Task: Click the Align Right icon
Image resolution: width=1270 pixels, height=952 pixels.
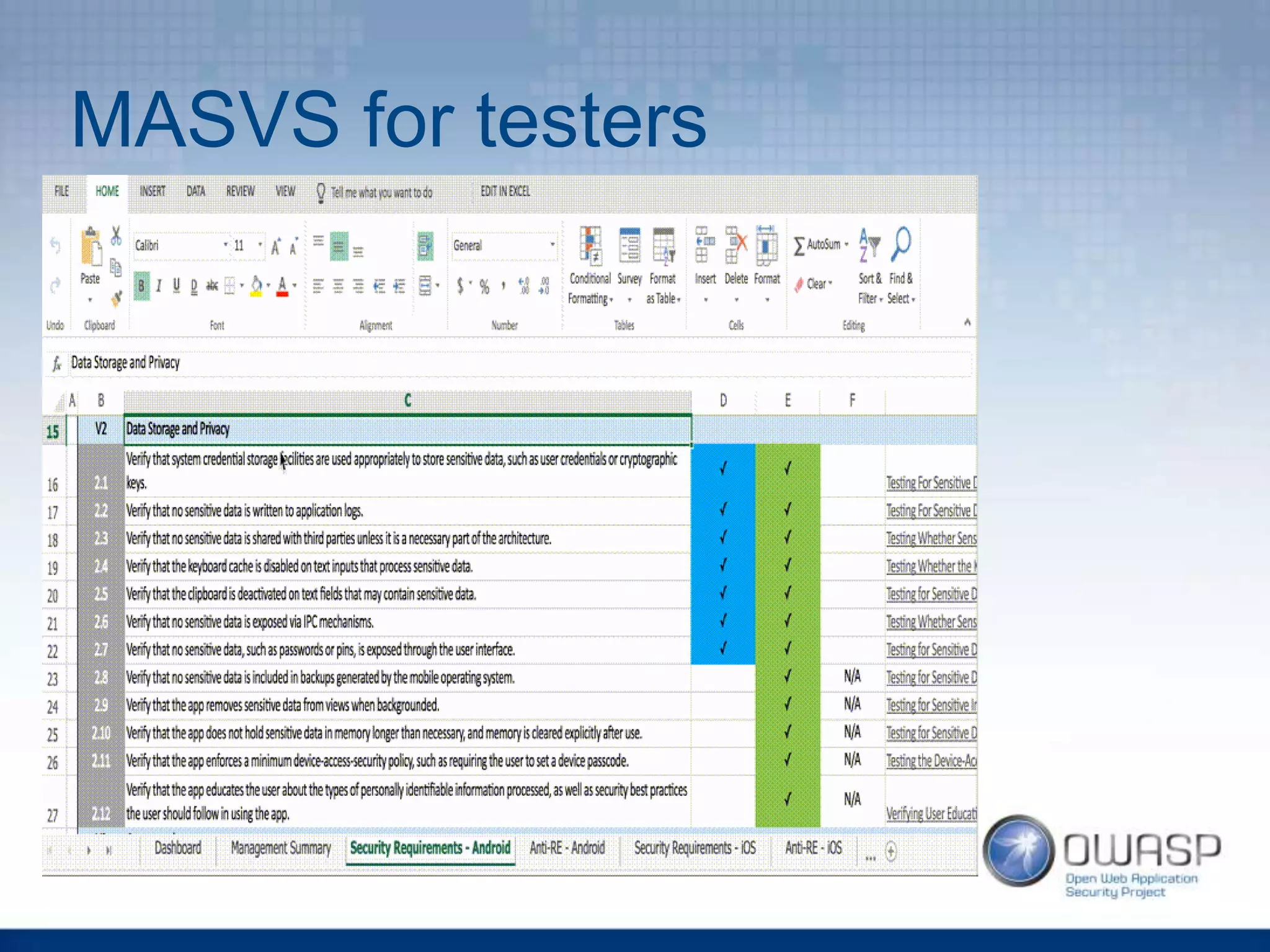Action: click(358, 286)
